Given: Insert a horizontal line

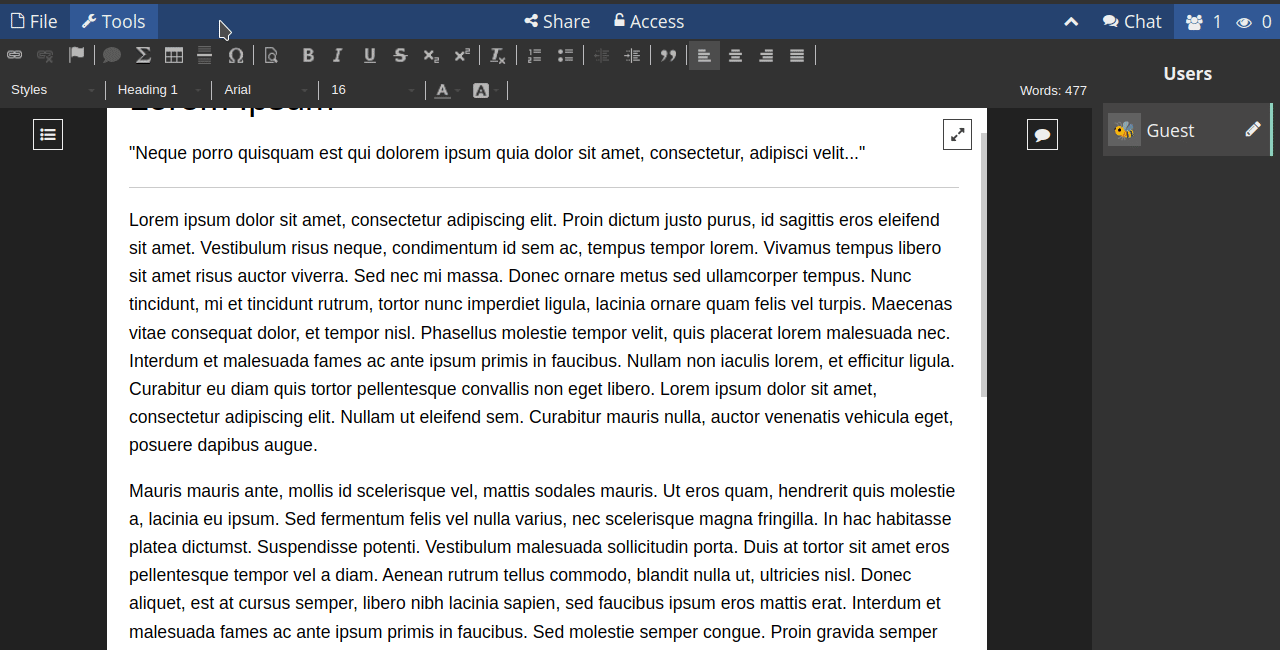Looking at the screenshot, I should [205, 56].
